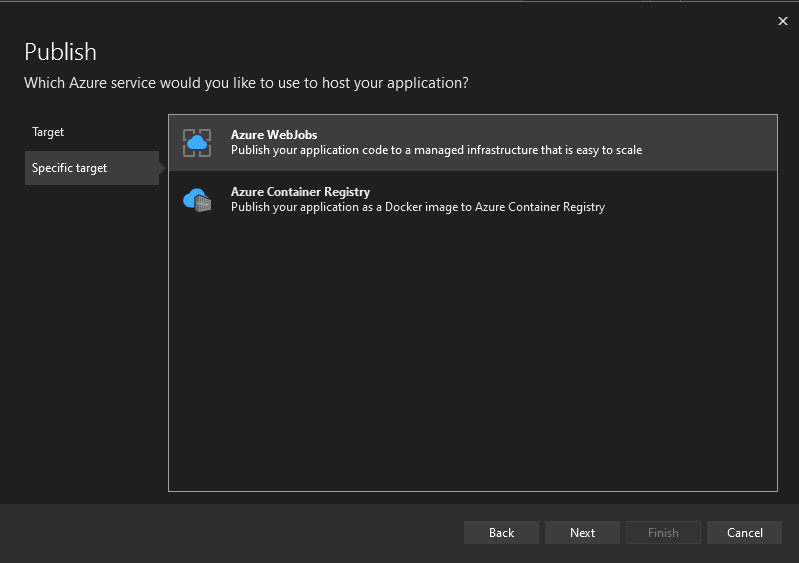The image size is (799, 563).
Task: Close the Publish dialog with X
Action: (x=783, y=21)
